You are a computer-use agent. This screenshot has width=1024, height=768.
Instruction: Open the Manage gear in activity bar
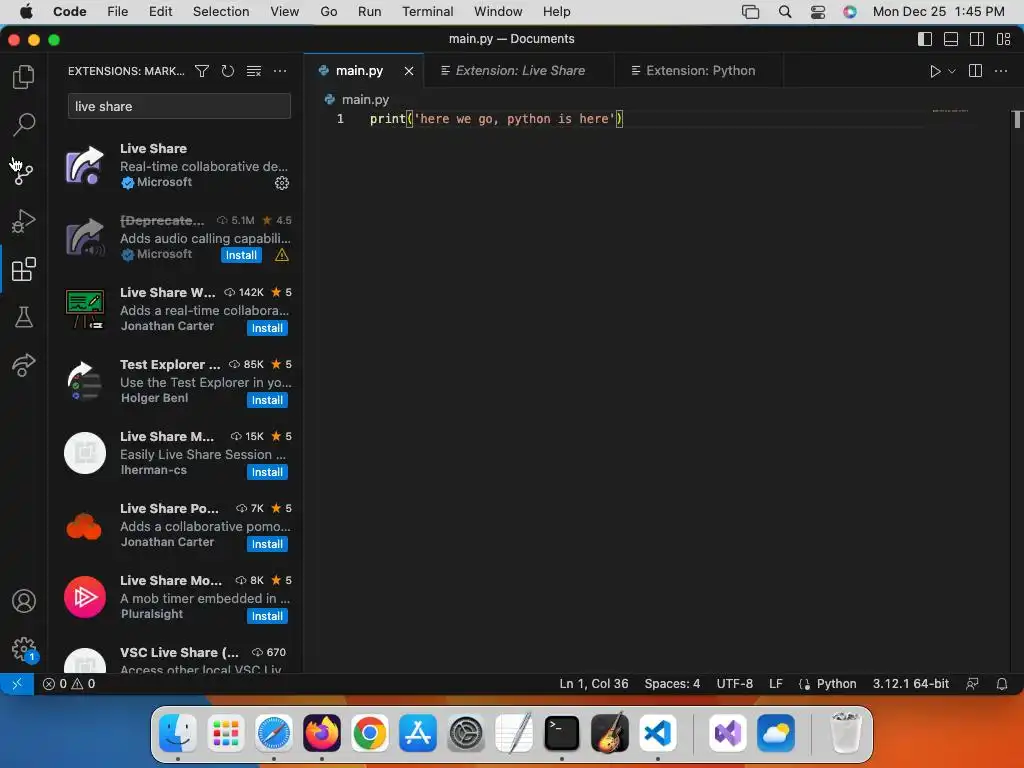tap(24, 649)
